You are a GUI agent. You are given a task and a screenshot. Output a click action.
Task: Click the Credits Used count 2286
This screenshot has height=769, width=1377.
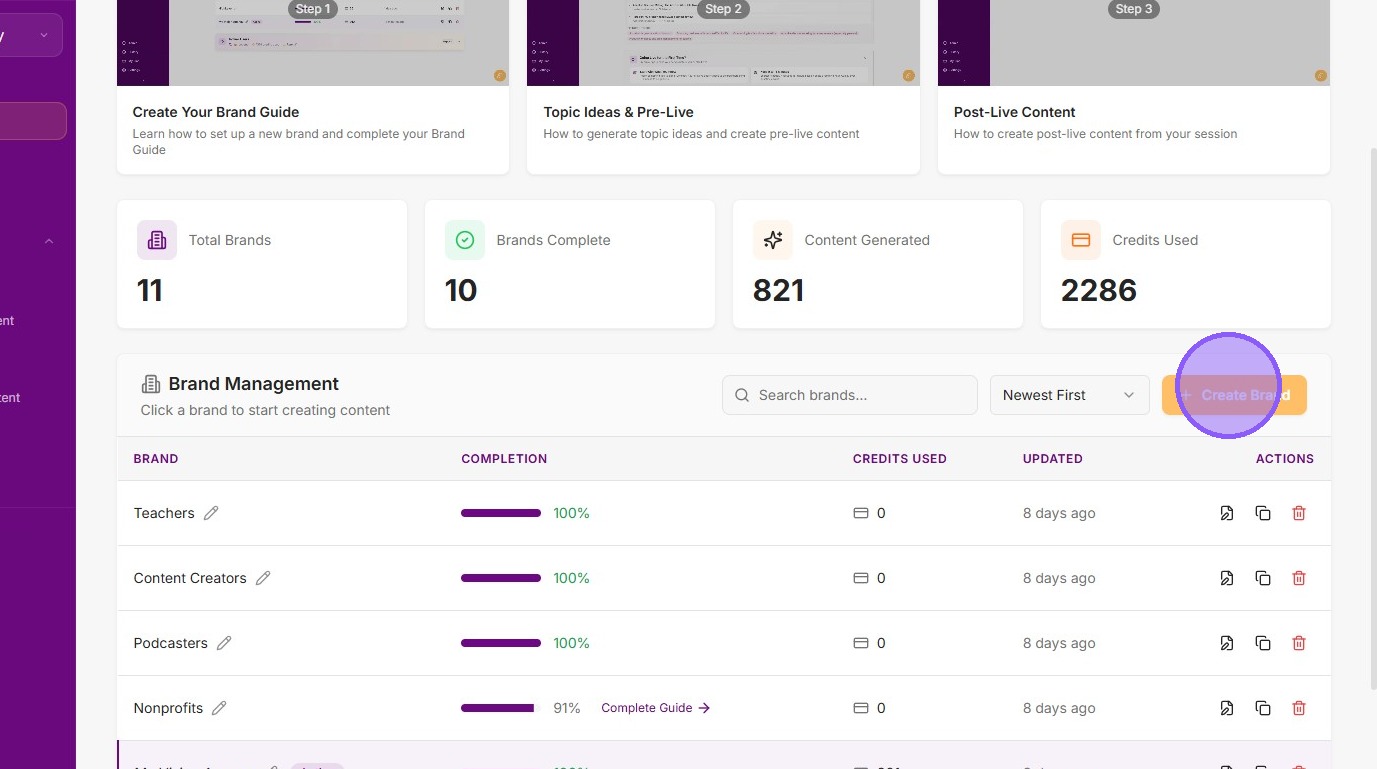pos(1099,290)
